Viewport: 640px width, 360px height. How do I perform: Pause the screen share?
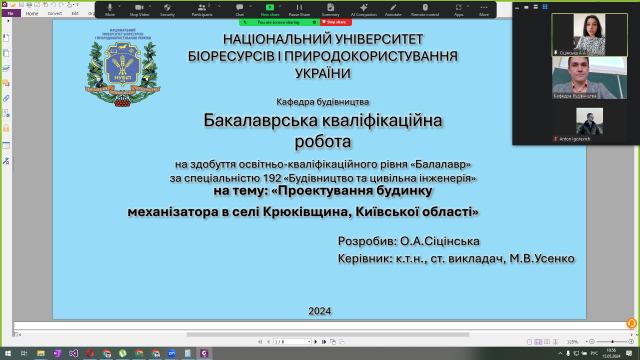coord(299,10)
